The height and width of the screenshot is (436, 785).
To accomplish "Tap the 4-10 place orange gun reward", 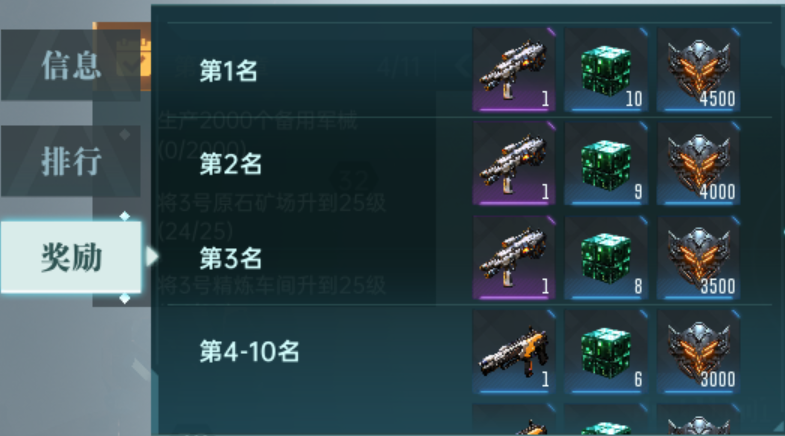I will [514, 351].
